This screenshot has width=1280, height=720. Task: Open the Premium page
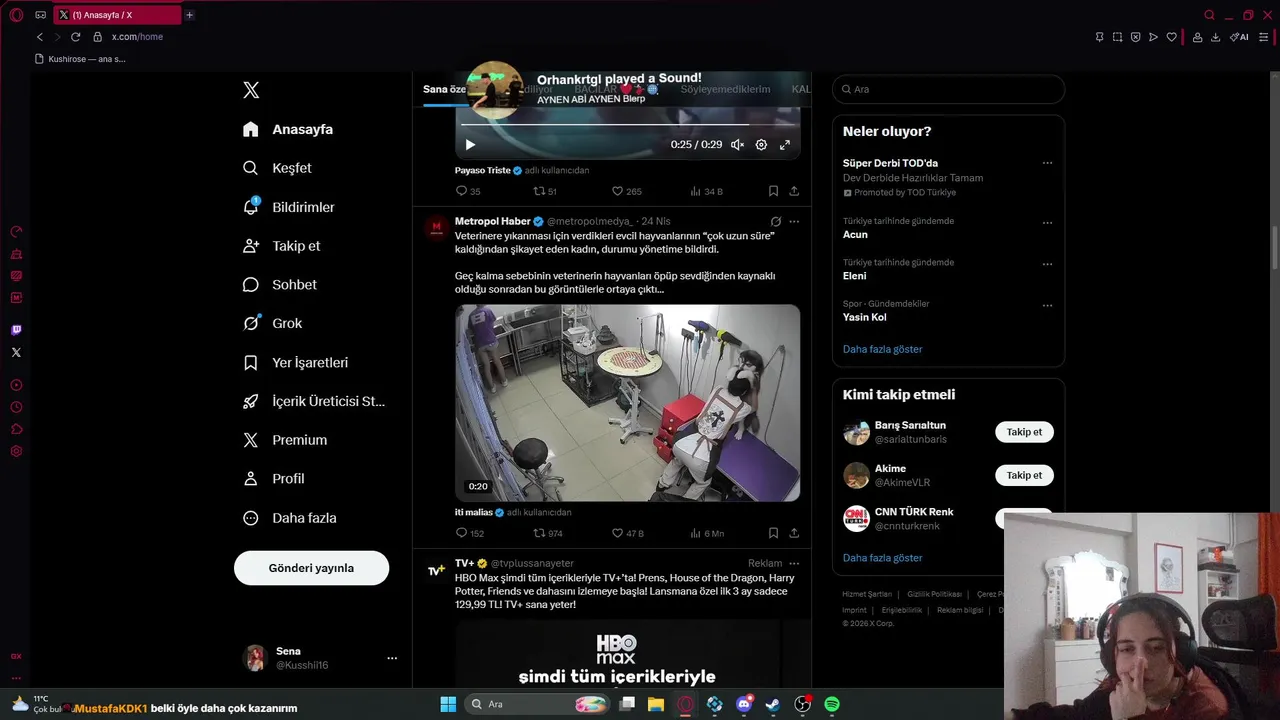point(285,440)
